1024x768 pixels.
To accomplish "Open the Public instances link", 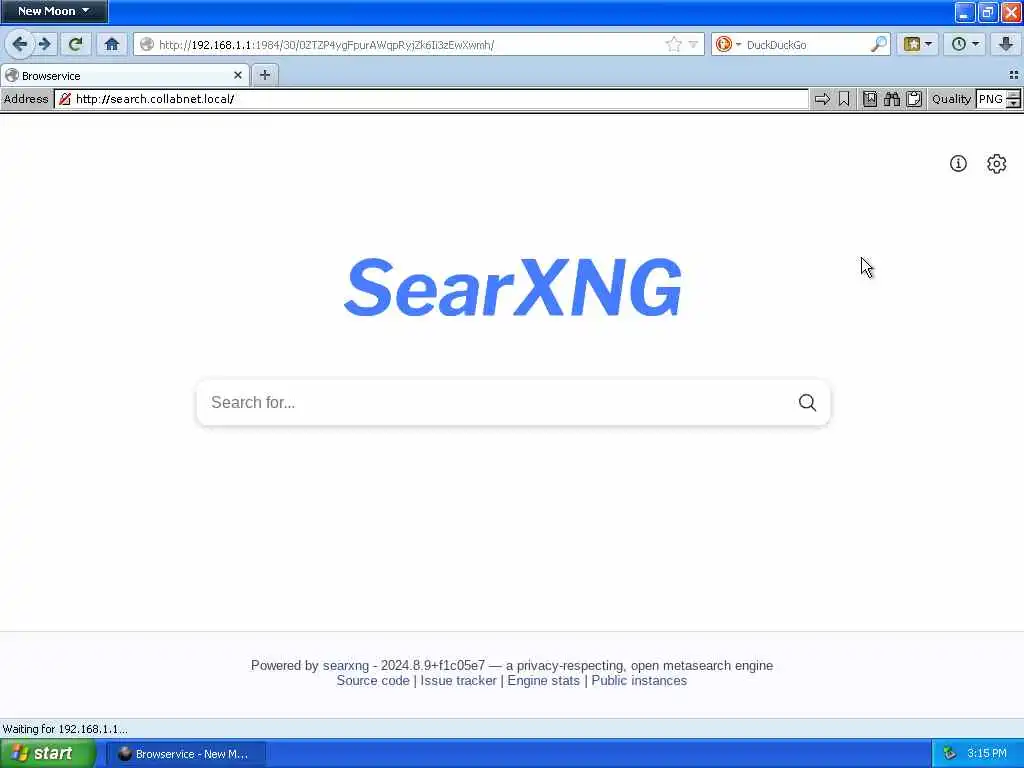I will click(x=639, y=680).
